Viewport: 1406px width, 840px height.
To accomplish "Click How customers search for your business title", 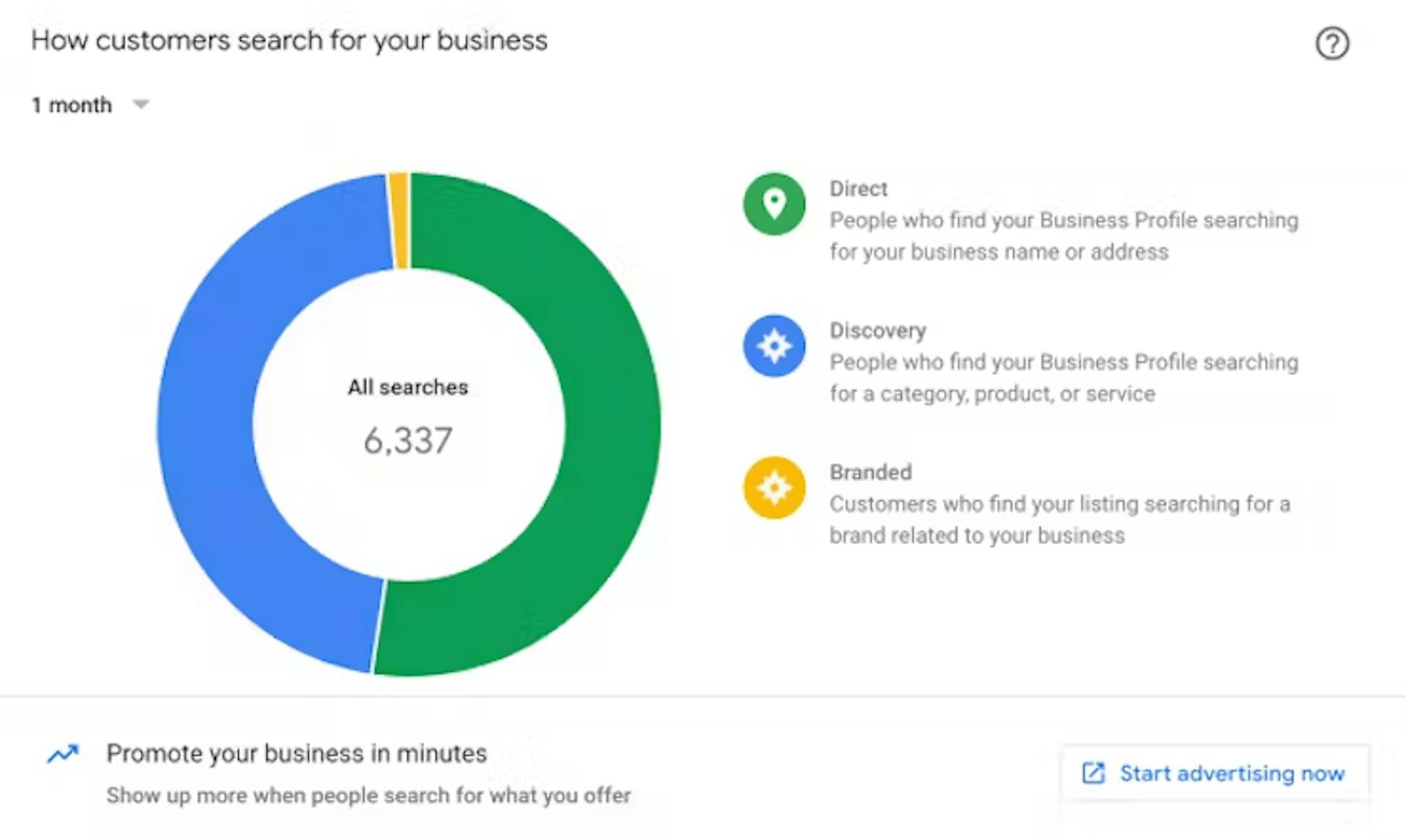I will pyautogui.click(x=289, y=40).
